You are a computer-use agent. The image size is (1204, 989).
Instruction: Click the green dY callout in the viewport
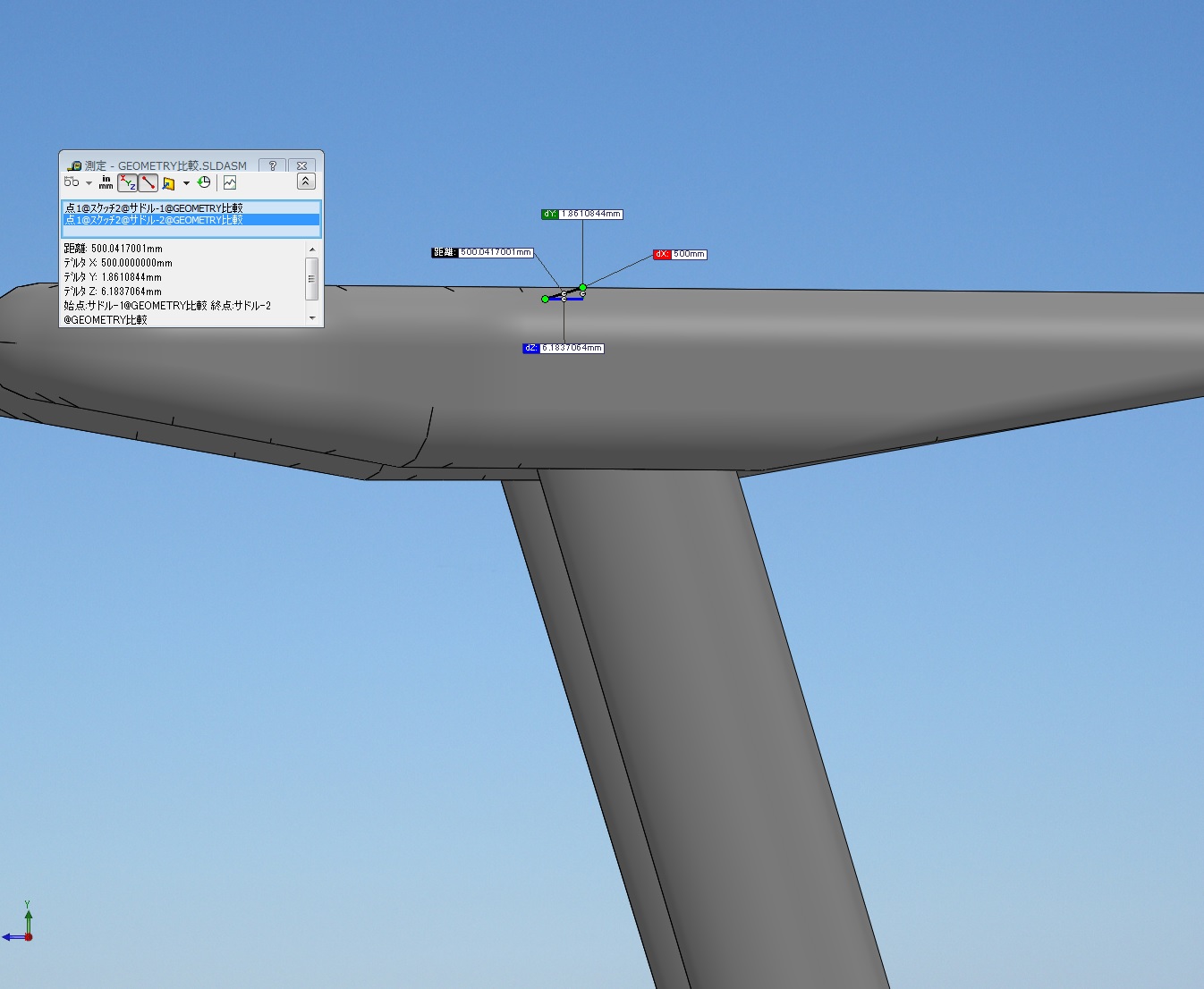tap(582, 214)
